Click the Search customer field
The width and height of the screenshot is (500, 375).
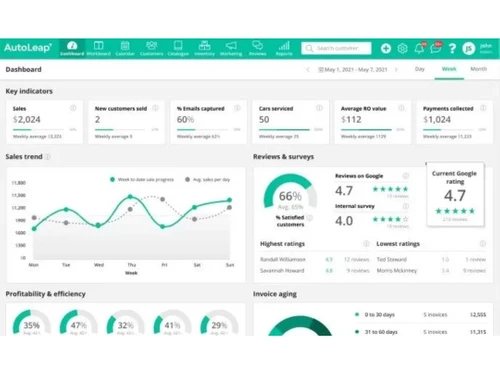(336, 48)
